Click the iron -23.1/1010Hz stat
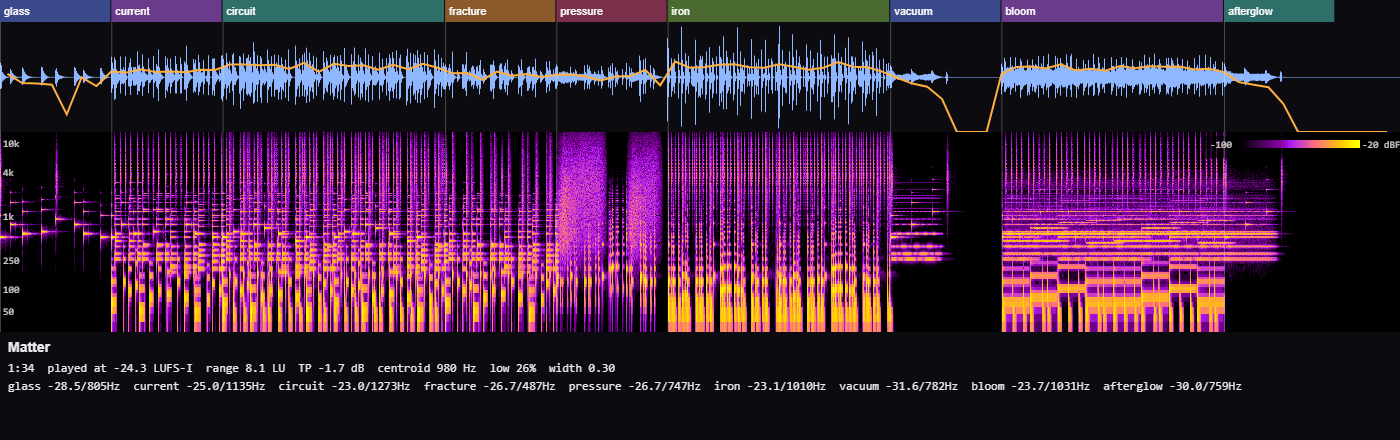Image resolution: width=1400 pixels, height=440 pixels. click(x=770, y=386)
